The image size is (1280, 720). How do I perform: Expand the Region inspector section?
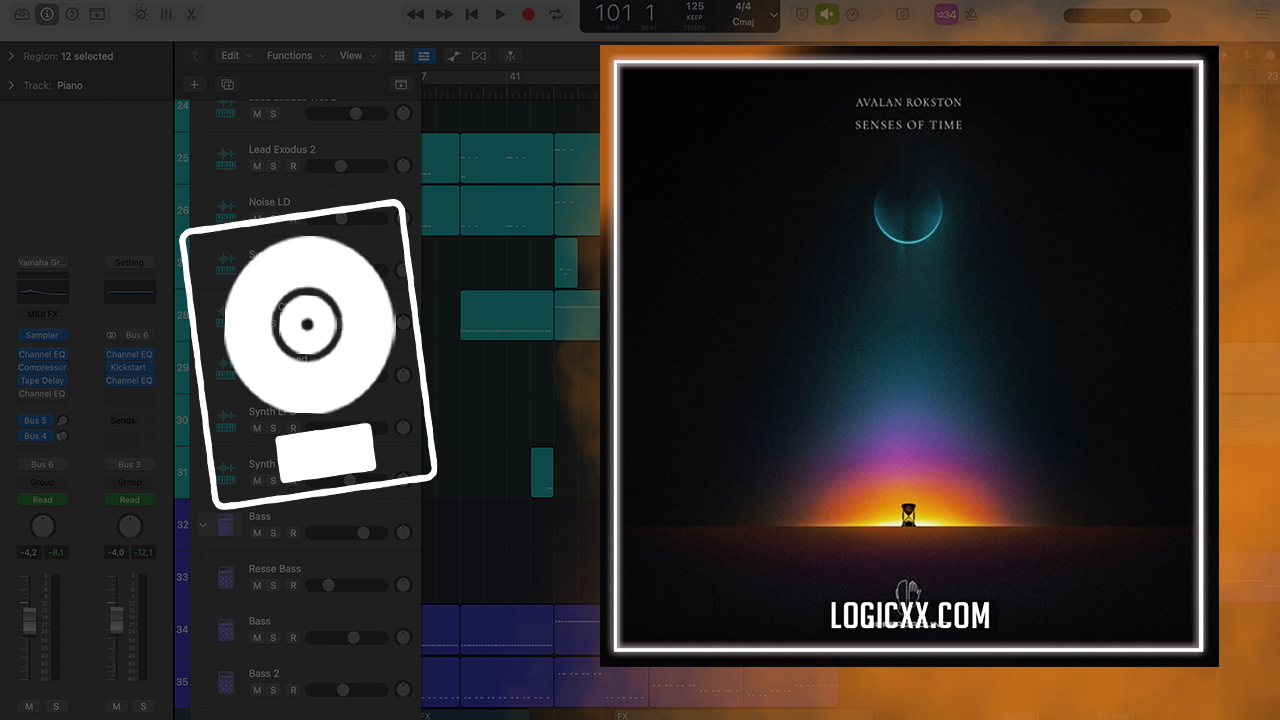click(x=11, y=56)
